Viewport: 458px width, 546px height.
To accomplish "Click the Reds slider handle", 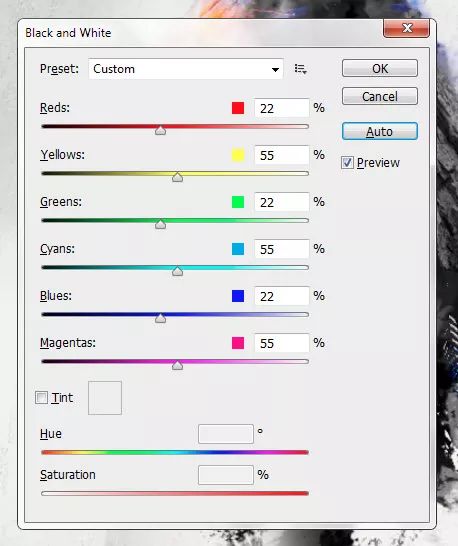I will coord(160,131).
